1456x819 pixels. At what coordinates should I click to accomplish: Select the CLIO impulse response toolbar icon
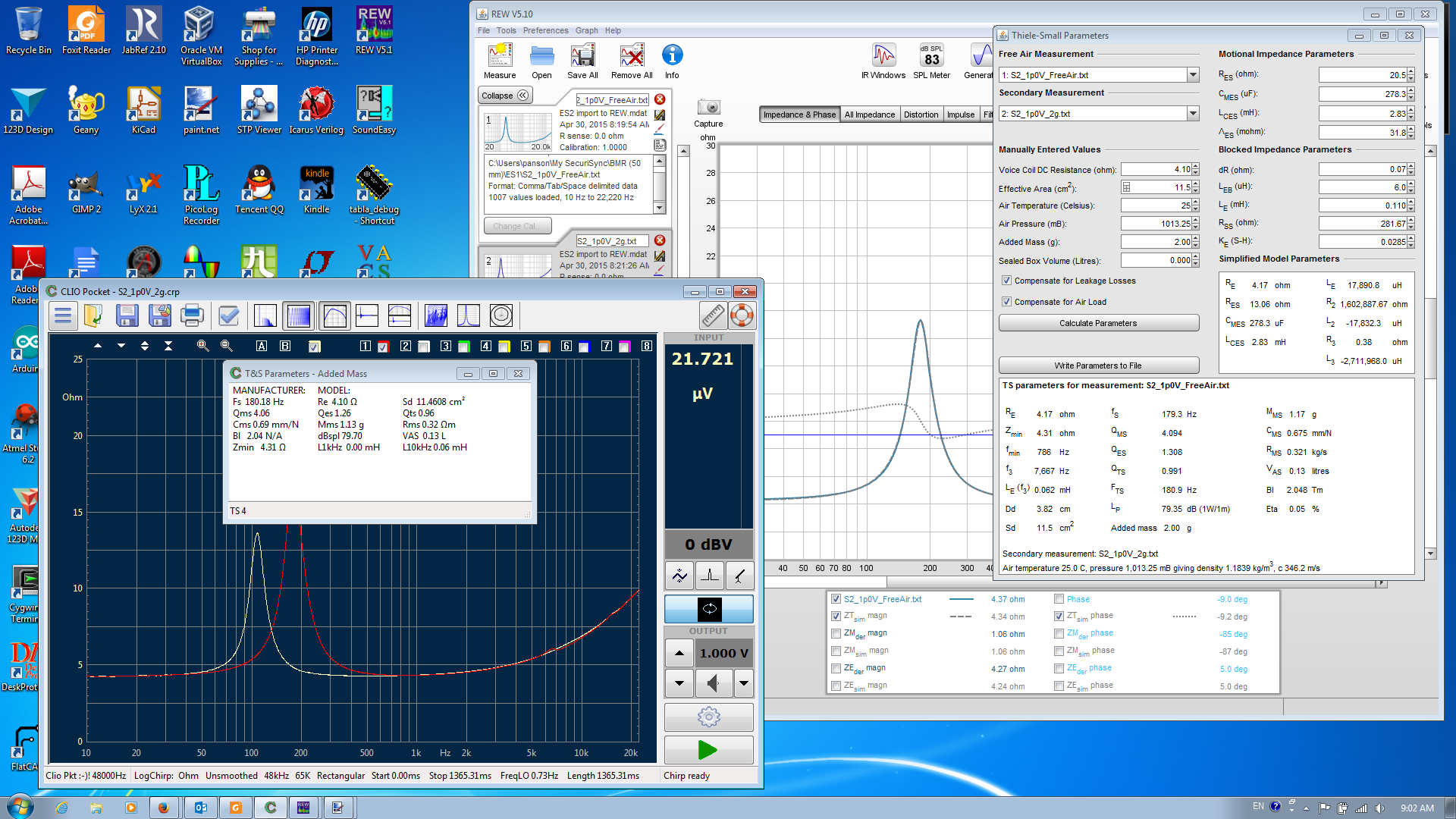coord(367,315)
